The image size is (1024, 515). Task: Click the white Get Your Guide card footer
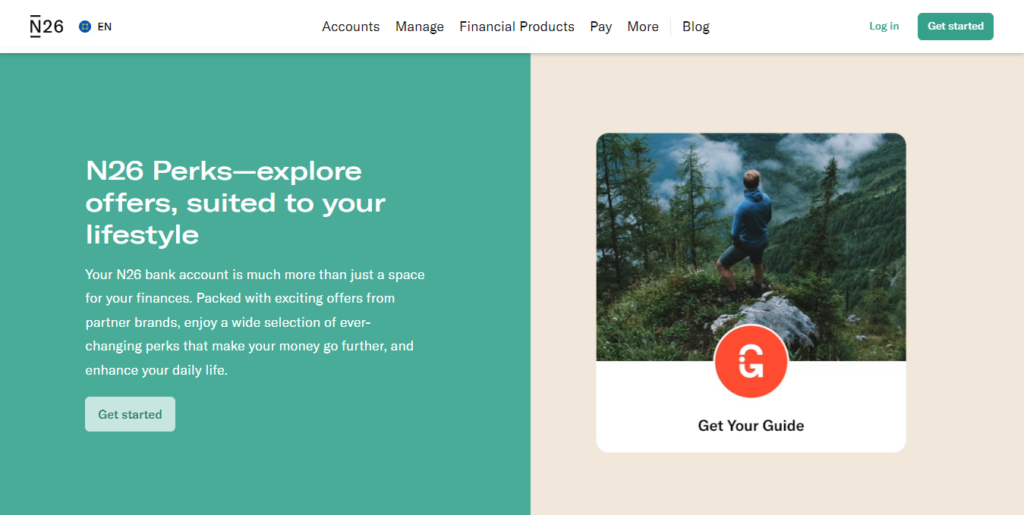tap(751, 407)
